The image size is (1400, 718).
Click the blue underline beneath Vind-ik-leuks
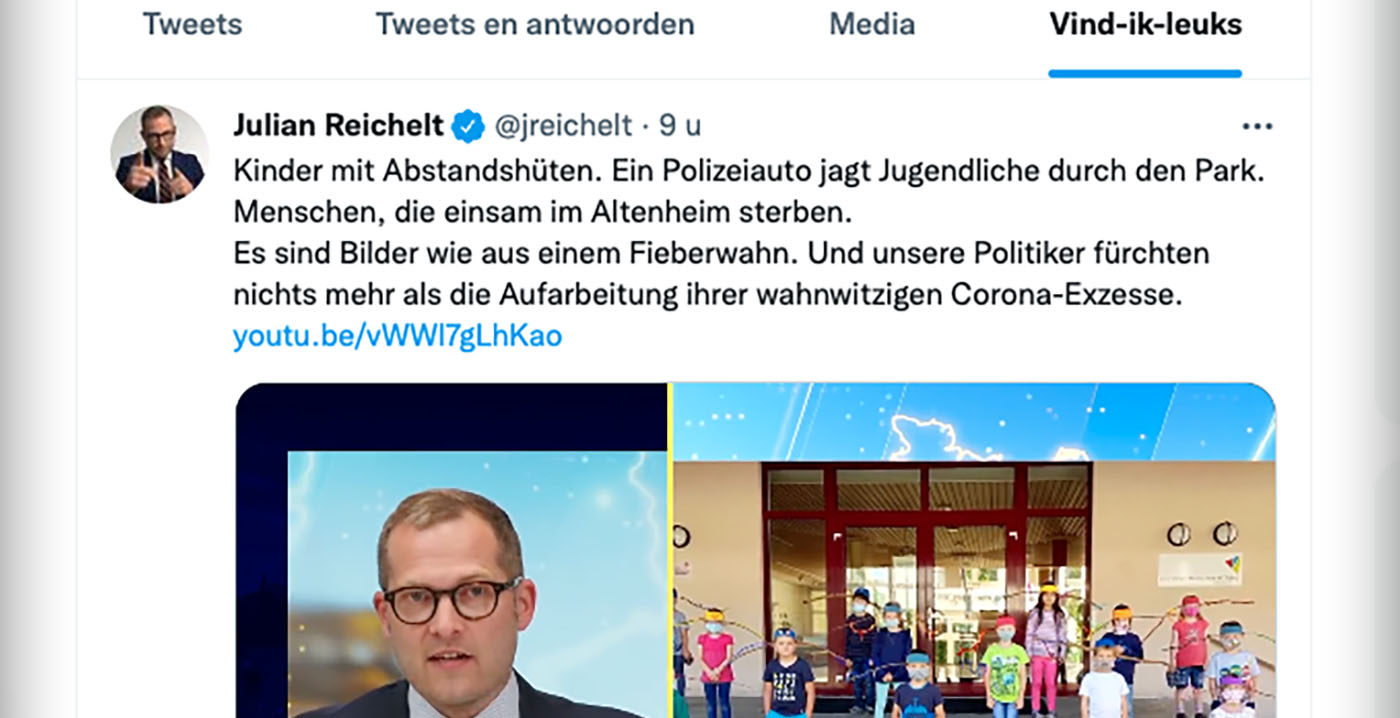pyautogui.click(x=1145, y=73)
